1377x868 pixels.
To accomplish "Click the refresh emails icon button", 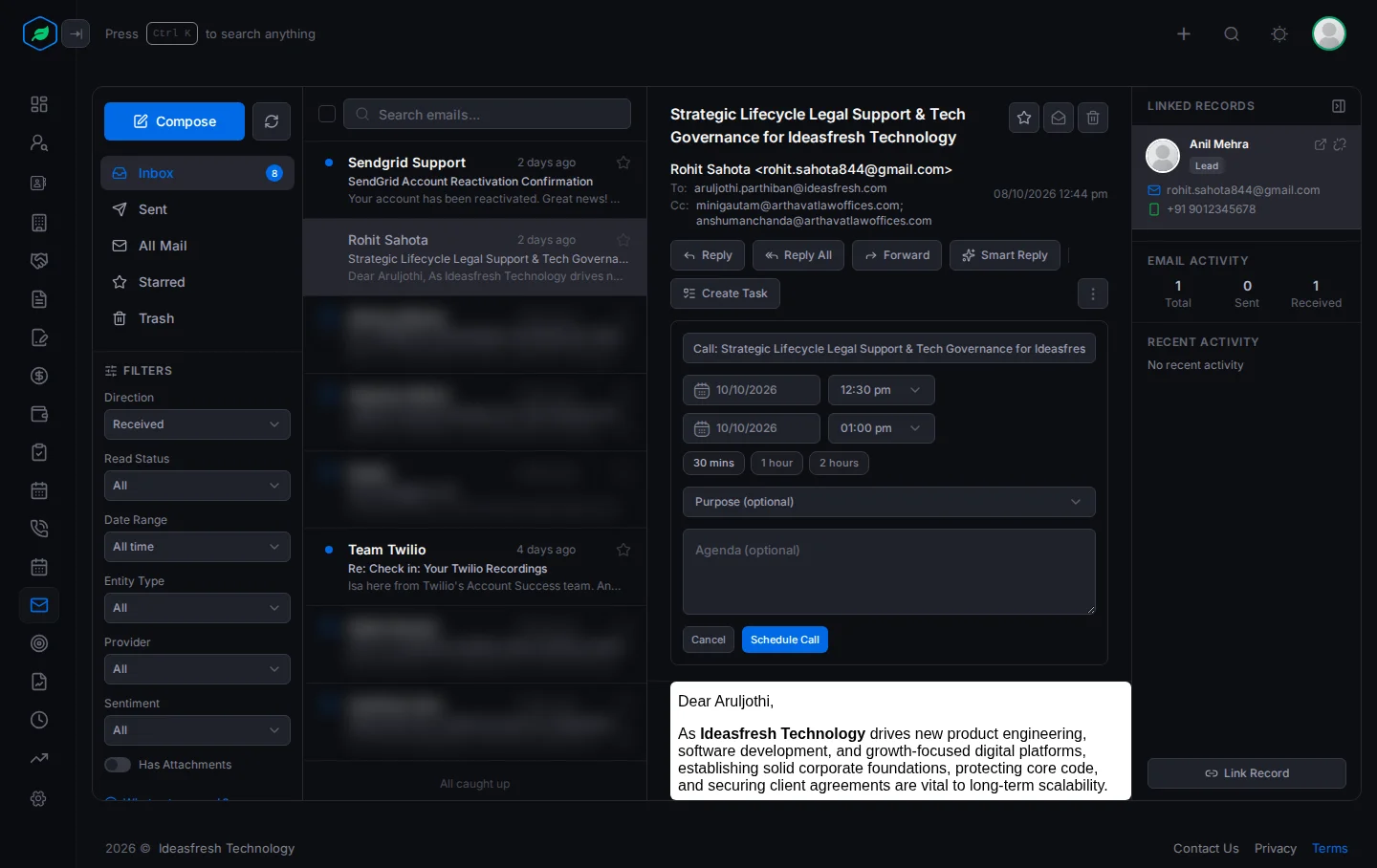I will pos(272,121).
